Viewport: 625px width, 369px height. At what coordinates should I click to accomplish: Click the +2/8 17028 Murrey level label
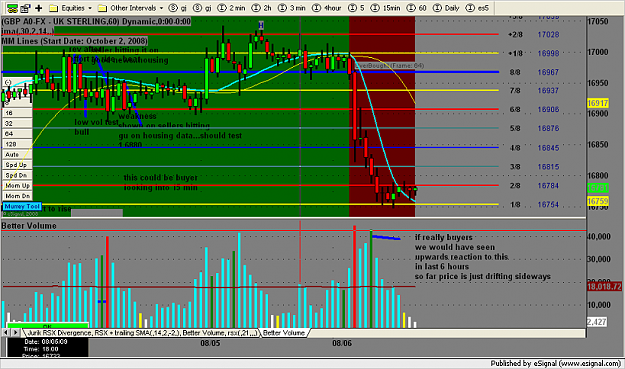point(533,35)
